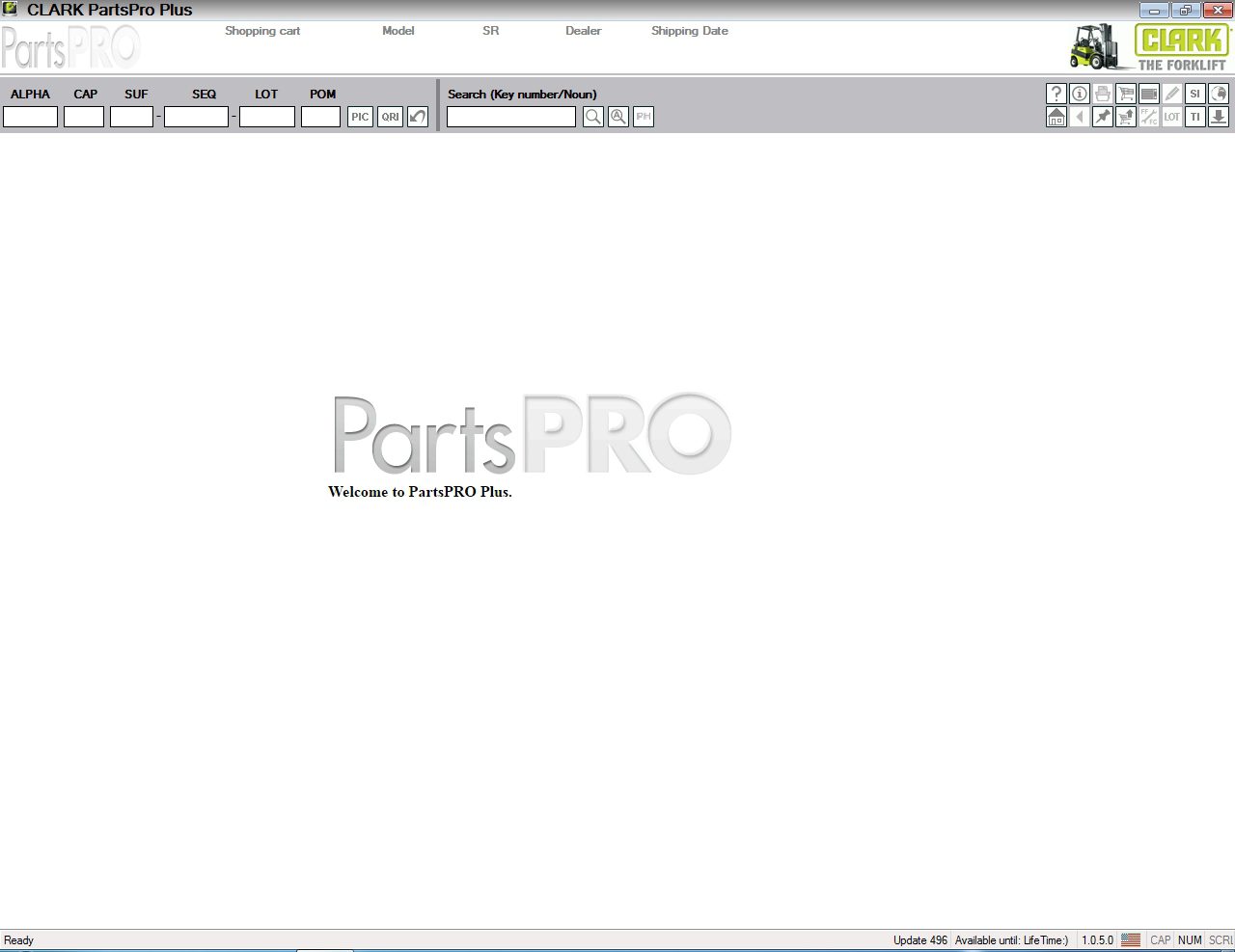Screen dimensions: 1235x952
Task: Open the shopping cart toolbar icon
Action: click(x=1125, y=94)
